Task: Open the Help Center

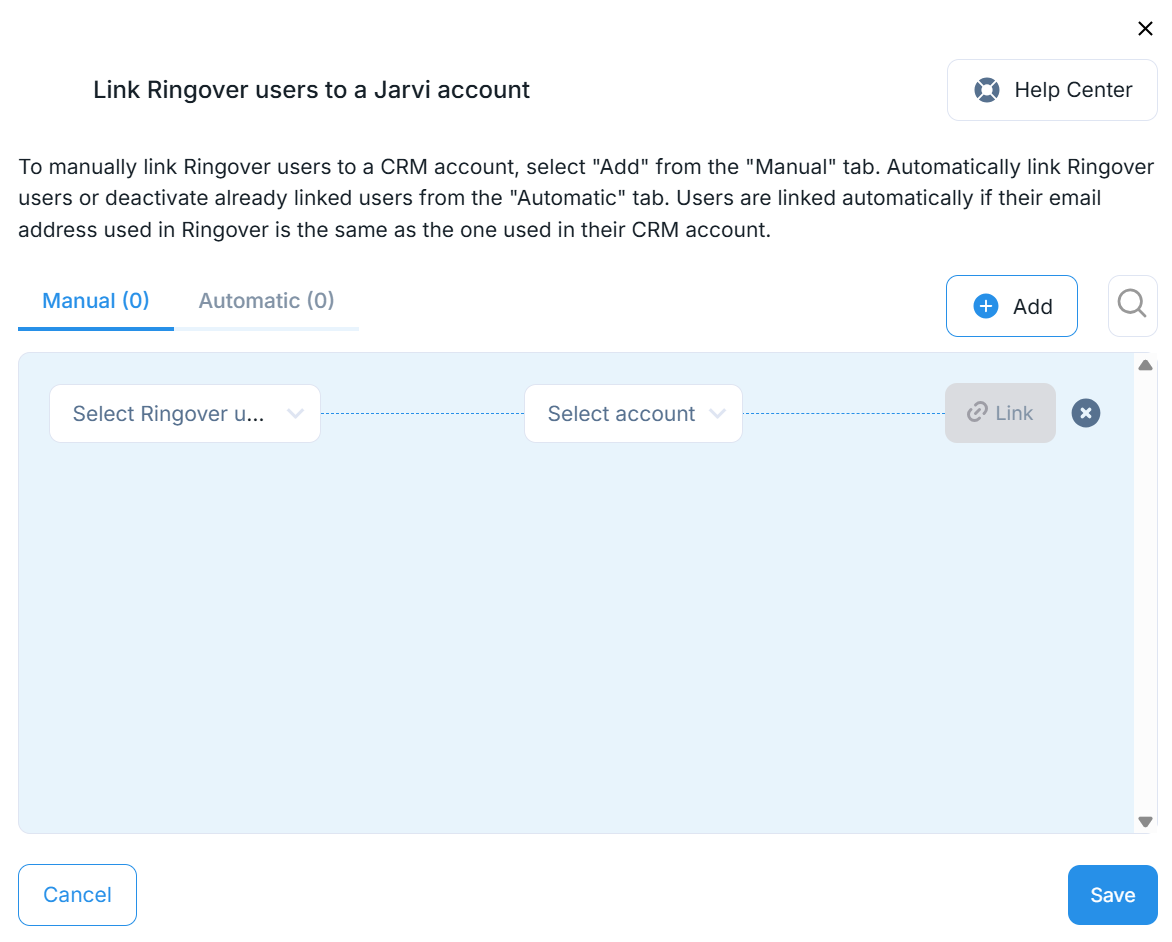Action: pyautogui.click(x=1052, y=90)
